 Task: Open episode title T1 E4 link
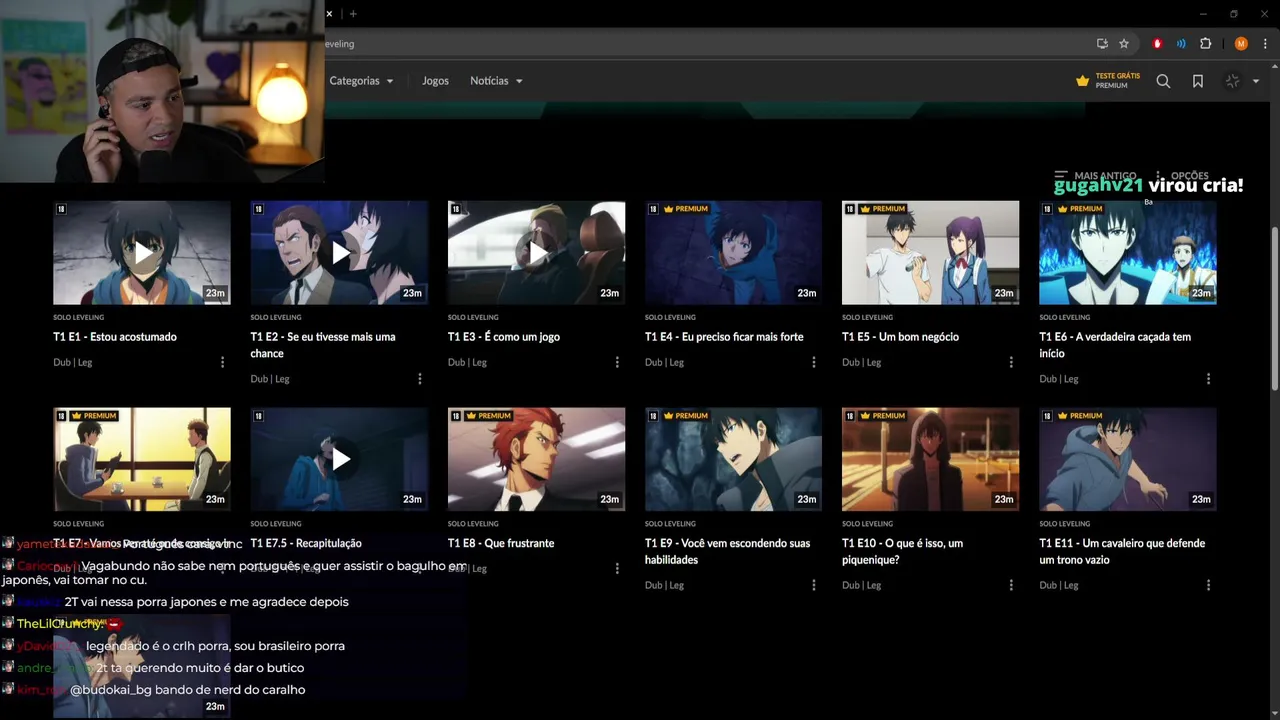[724, 337]
